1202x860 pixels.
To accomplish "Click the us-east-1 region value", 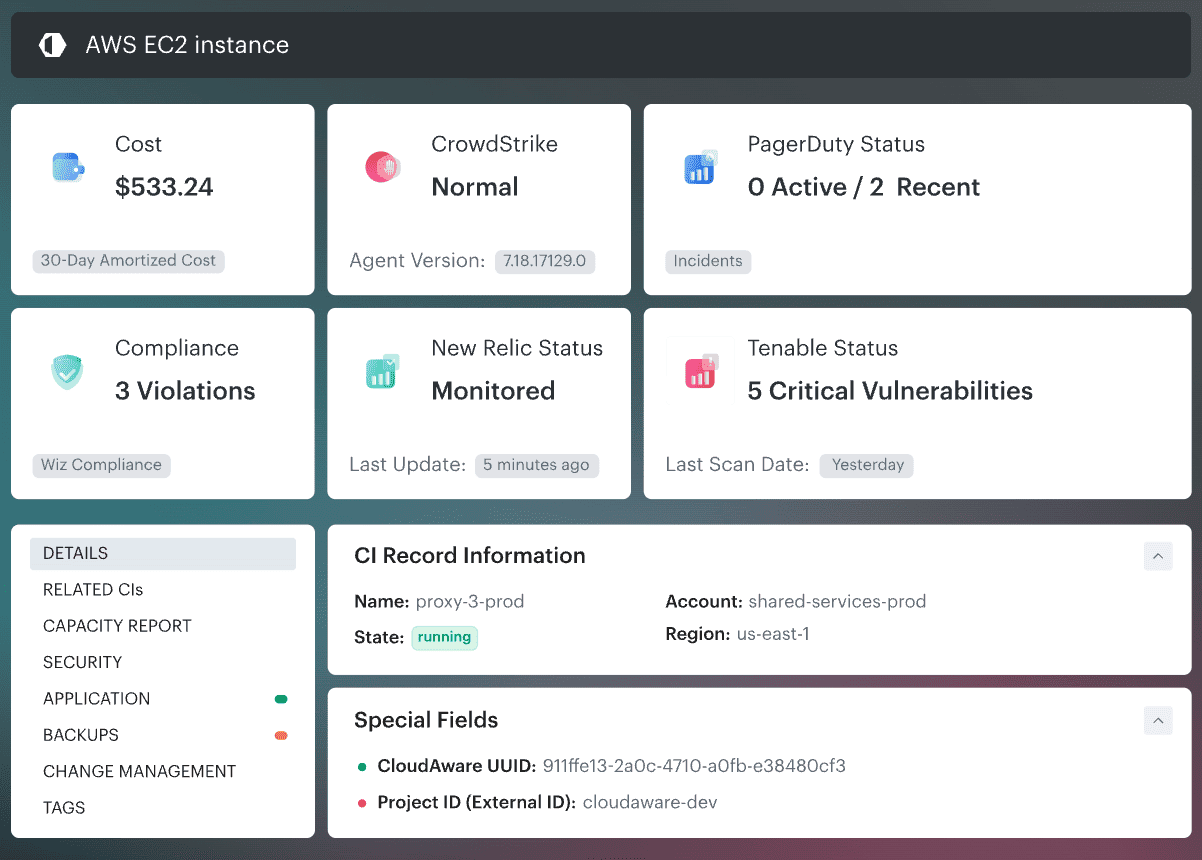I will (772, 634).
